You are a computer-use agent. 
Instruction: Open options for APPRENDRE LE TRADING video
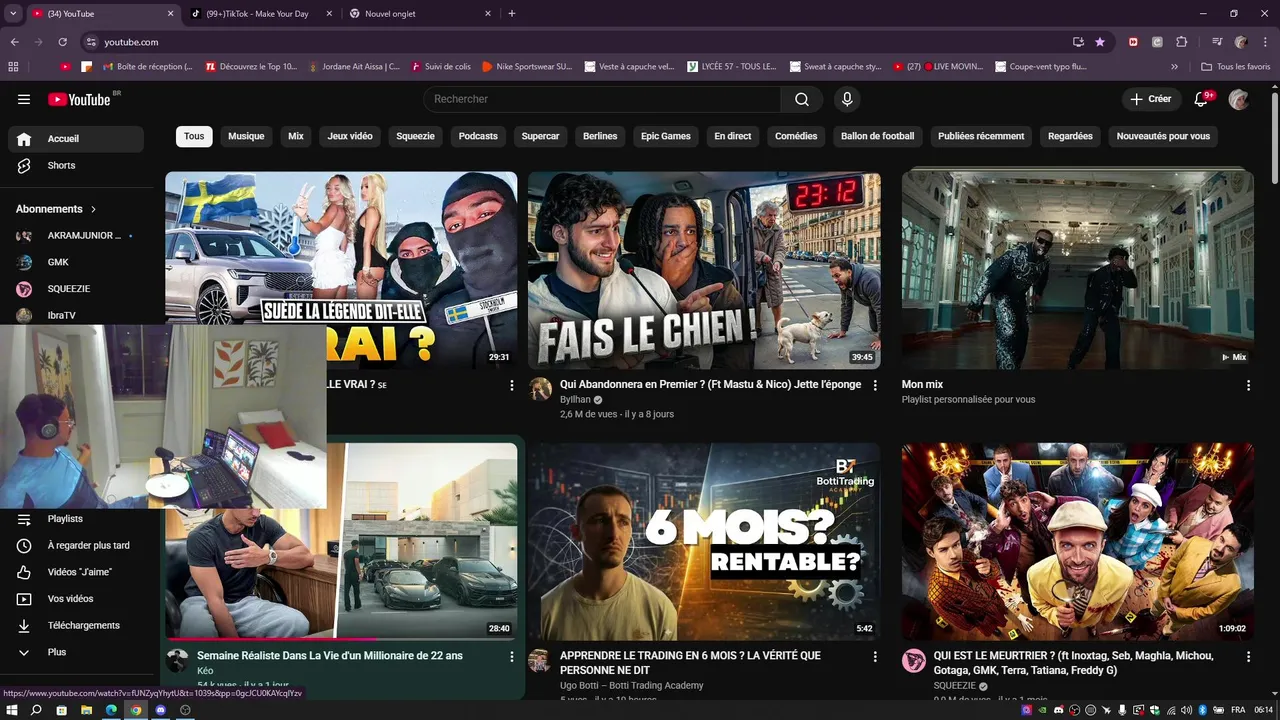pyautogui.click(x=875, y=657)
